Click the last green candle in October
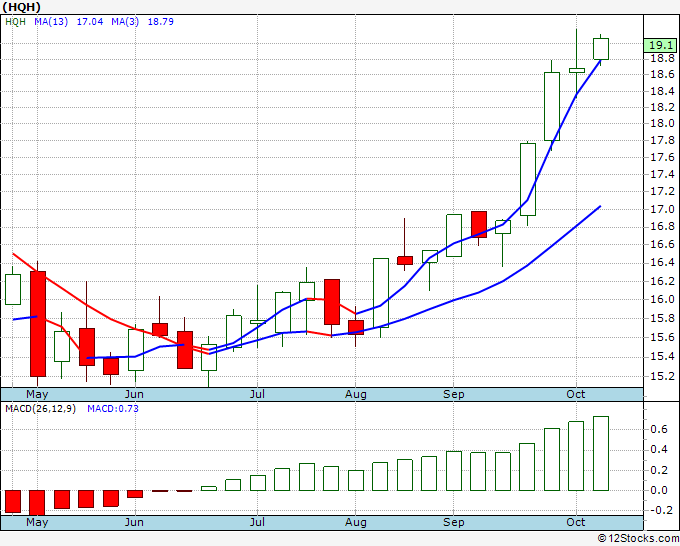680x546 pixels. point(601,48)
